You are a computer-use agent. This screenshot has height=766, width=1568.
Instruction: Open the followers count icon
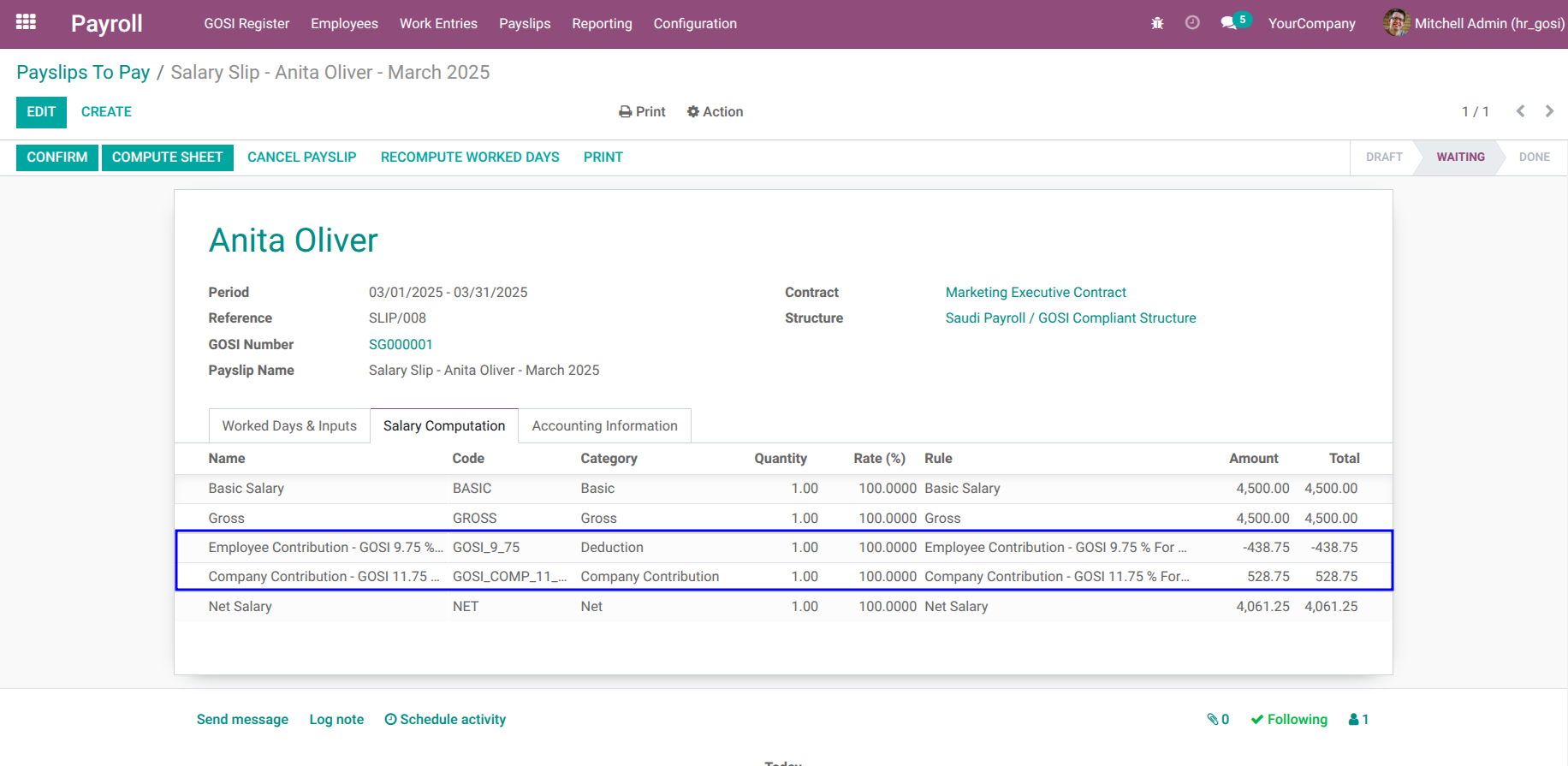point(1358,719)
